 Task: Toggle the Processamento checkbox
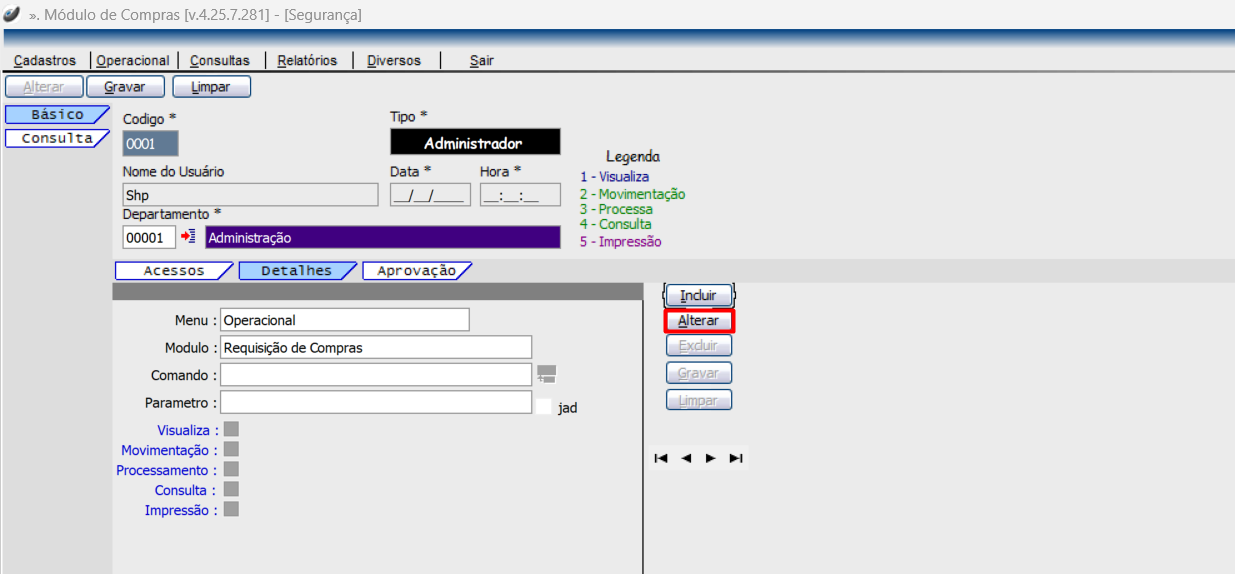coord(231,469)
